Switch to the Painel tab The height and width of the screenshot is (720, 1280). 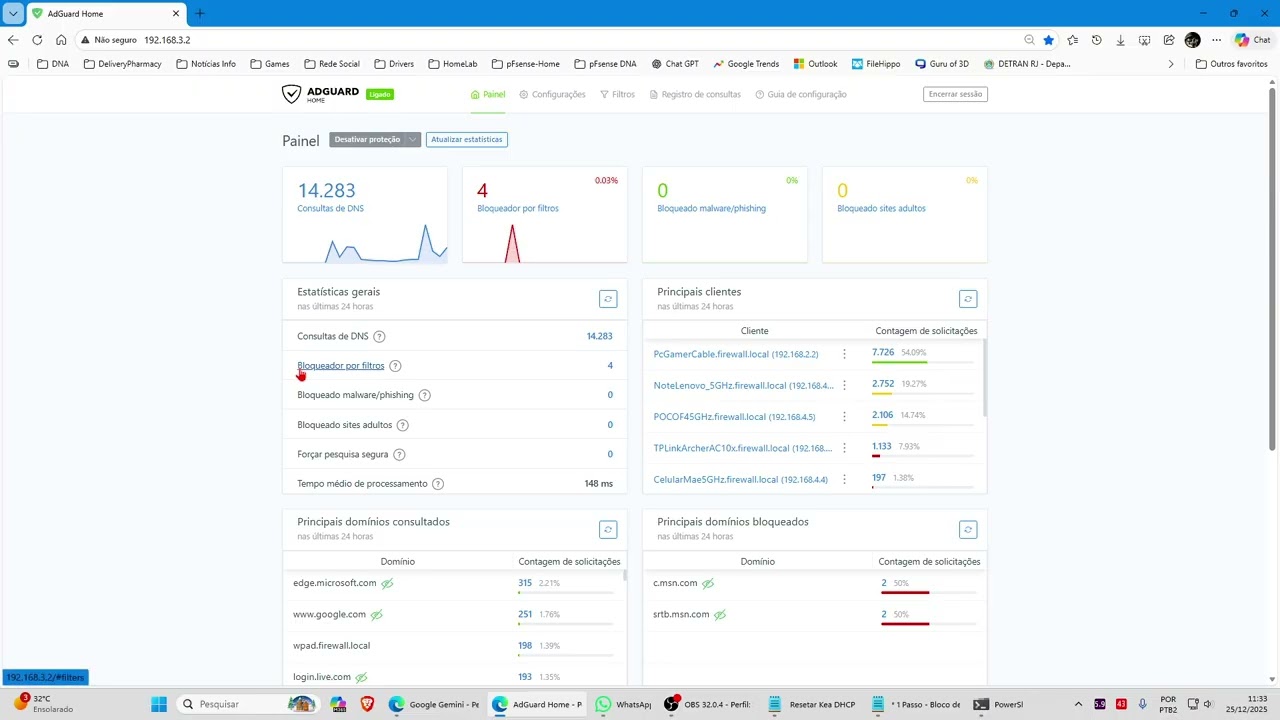tap(488, 94)
